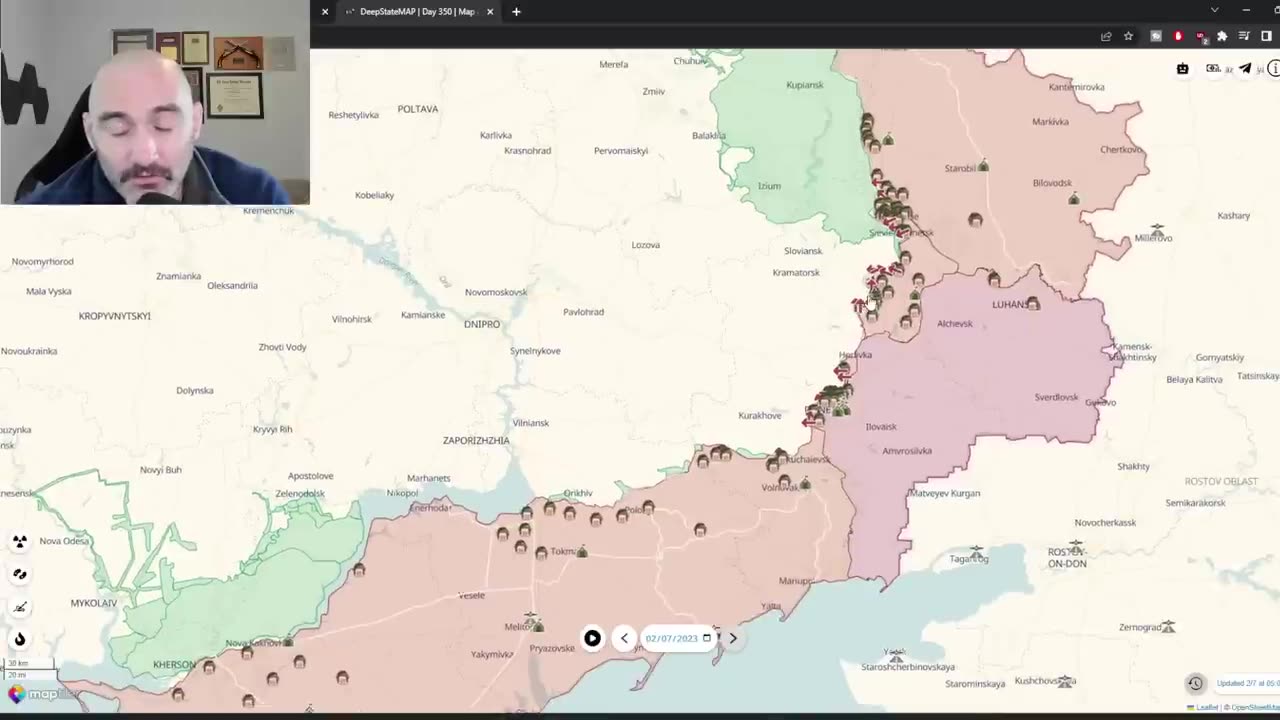Open the puzzle-piece extensions menu
Image resolution: width=1280 pixels, height=720 pixels.
pyautogui.click(x=1222, y=36)
